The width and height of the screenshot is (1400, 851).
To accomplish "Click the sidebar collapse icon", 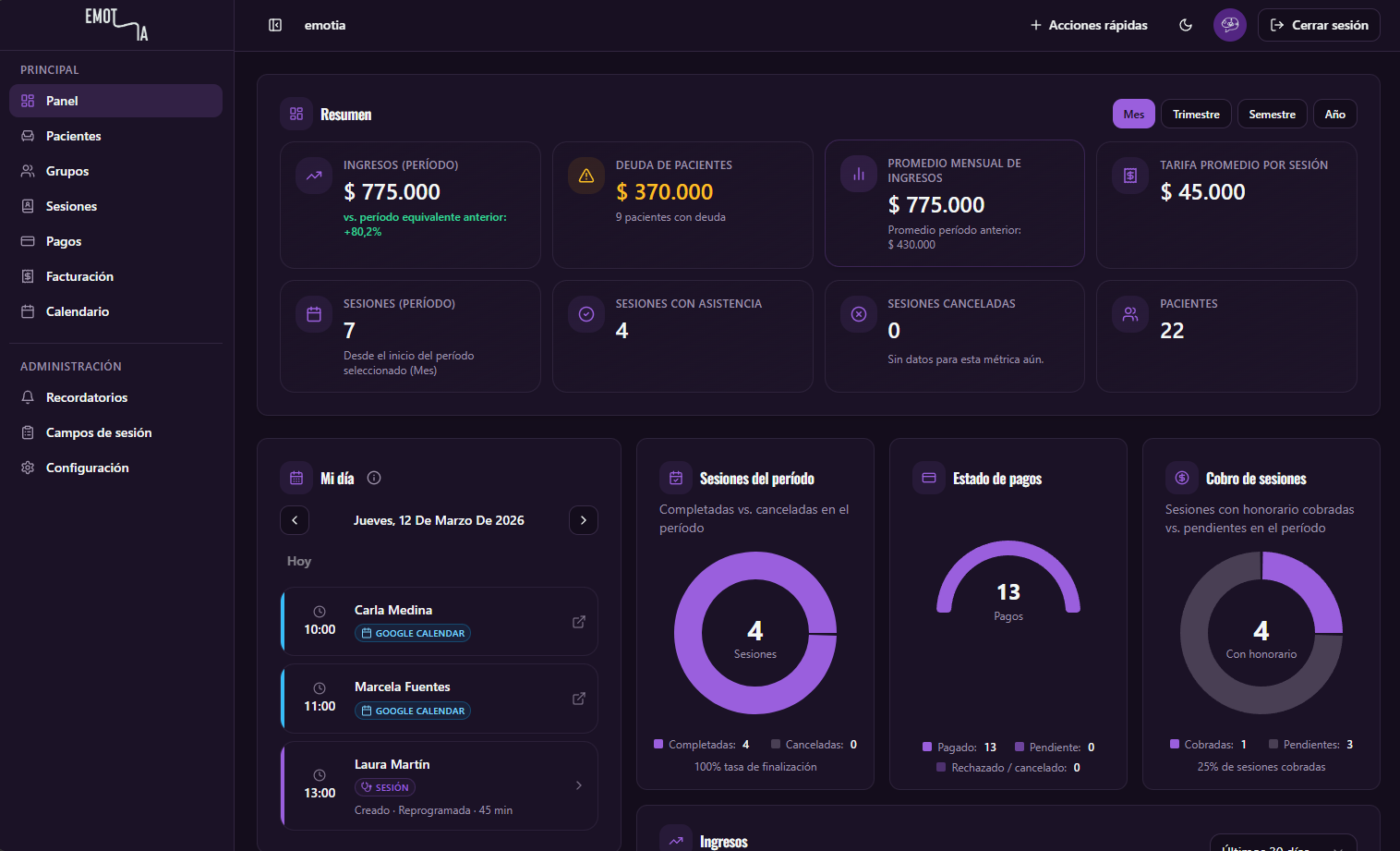I will pyautogui.click(x=275, y=25).
